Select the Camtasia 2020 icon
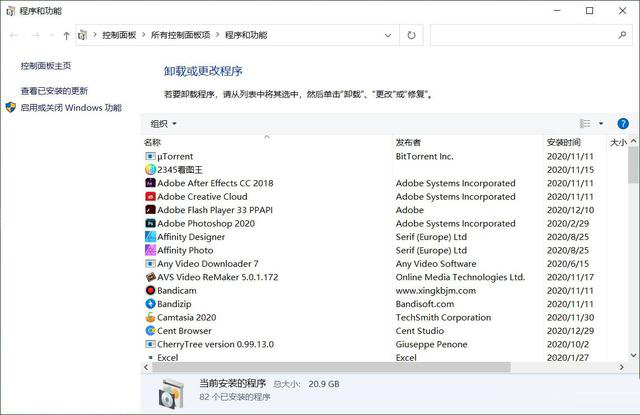Image resolution: width=640 pixels, height=415 pixels. click(150, 318)
